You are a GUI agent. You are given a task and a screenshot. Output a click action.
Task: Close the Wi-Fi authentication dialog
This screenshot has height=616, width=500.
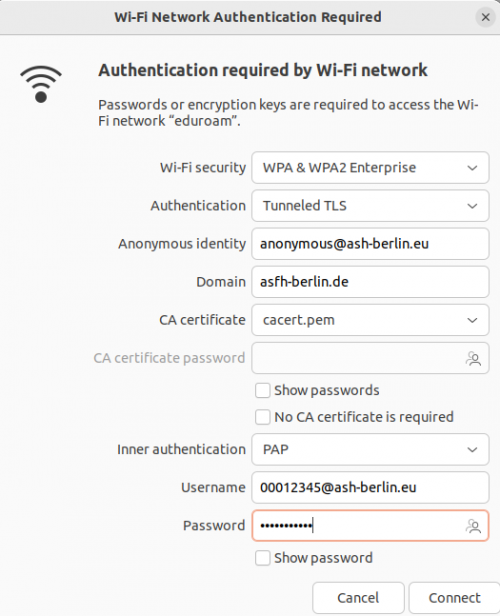(485, 17)
